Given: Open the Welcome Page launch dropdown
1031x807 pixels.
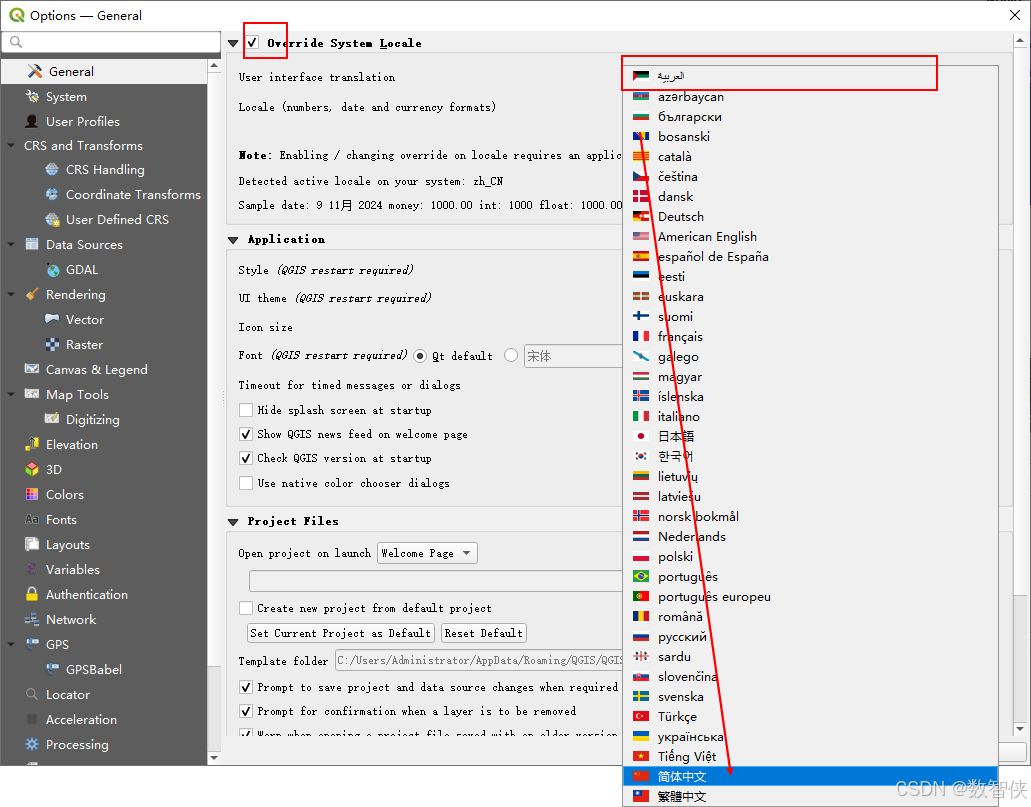Looking at the screenshot, I should (x=427, y=553).
